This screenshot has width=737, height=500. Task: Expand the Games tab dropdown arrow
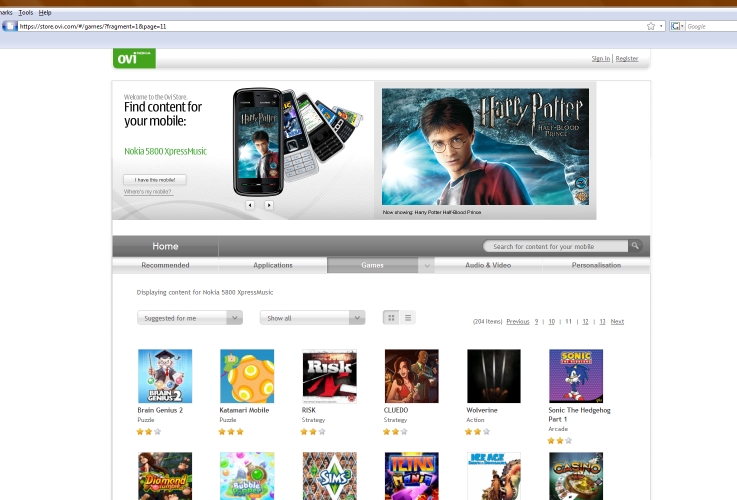427,266
